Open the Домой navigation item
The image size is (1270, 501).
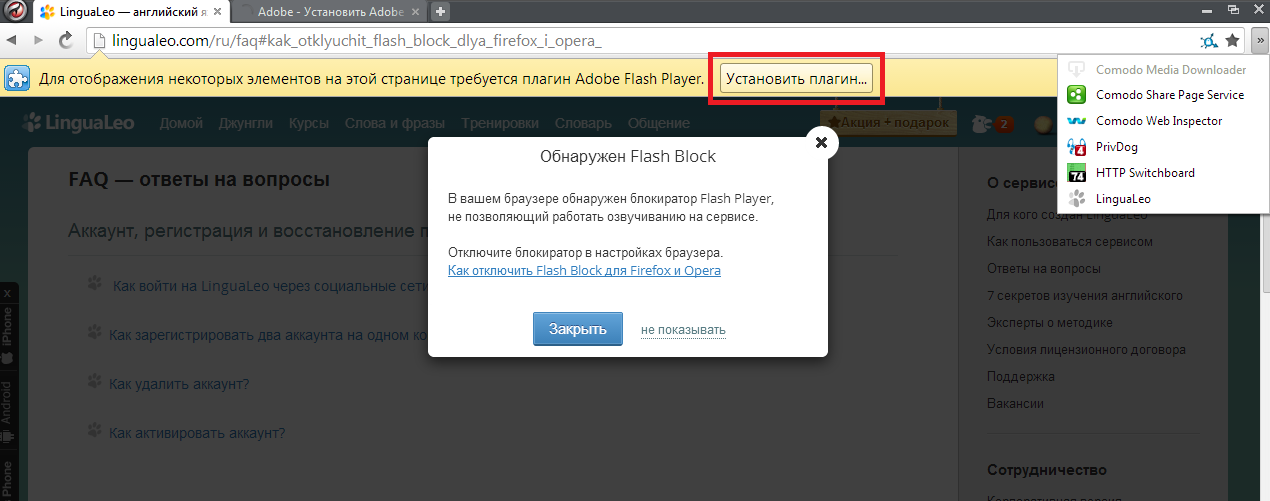[x=182, y=123]
